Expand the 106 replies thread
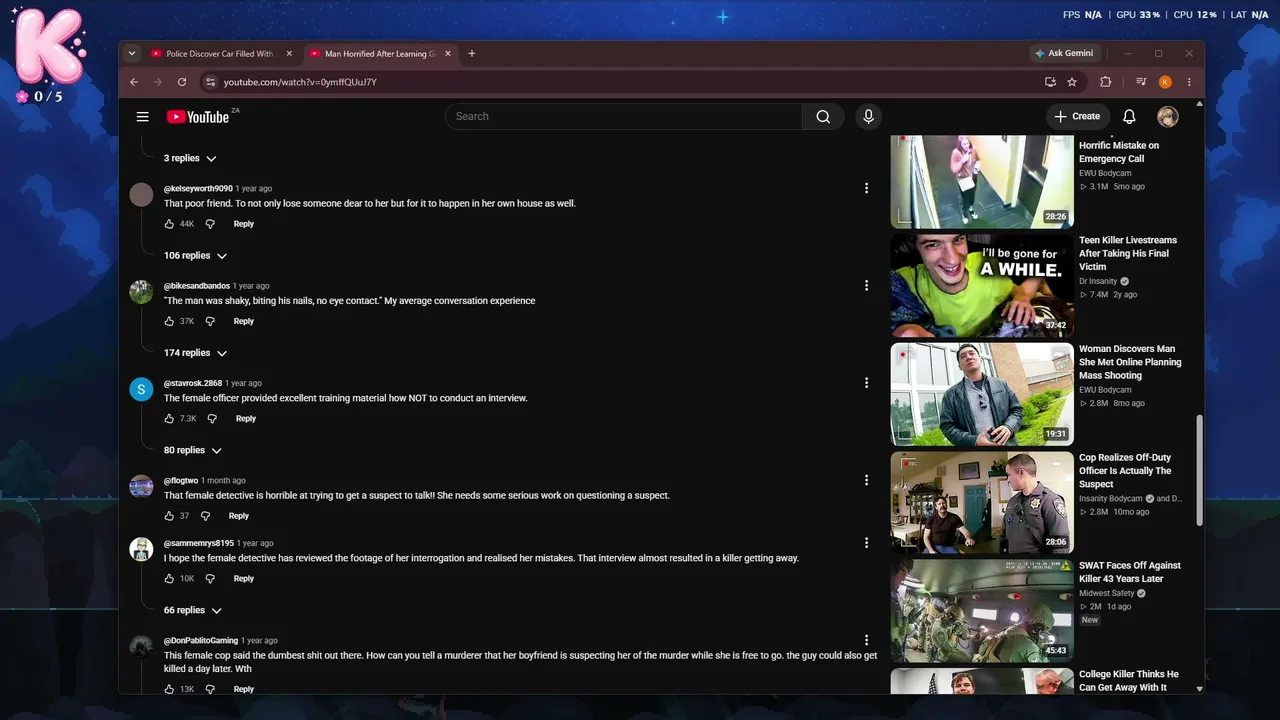Viewport: 1280px width, 720px height. [x=196, y=256]
